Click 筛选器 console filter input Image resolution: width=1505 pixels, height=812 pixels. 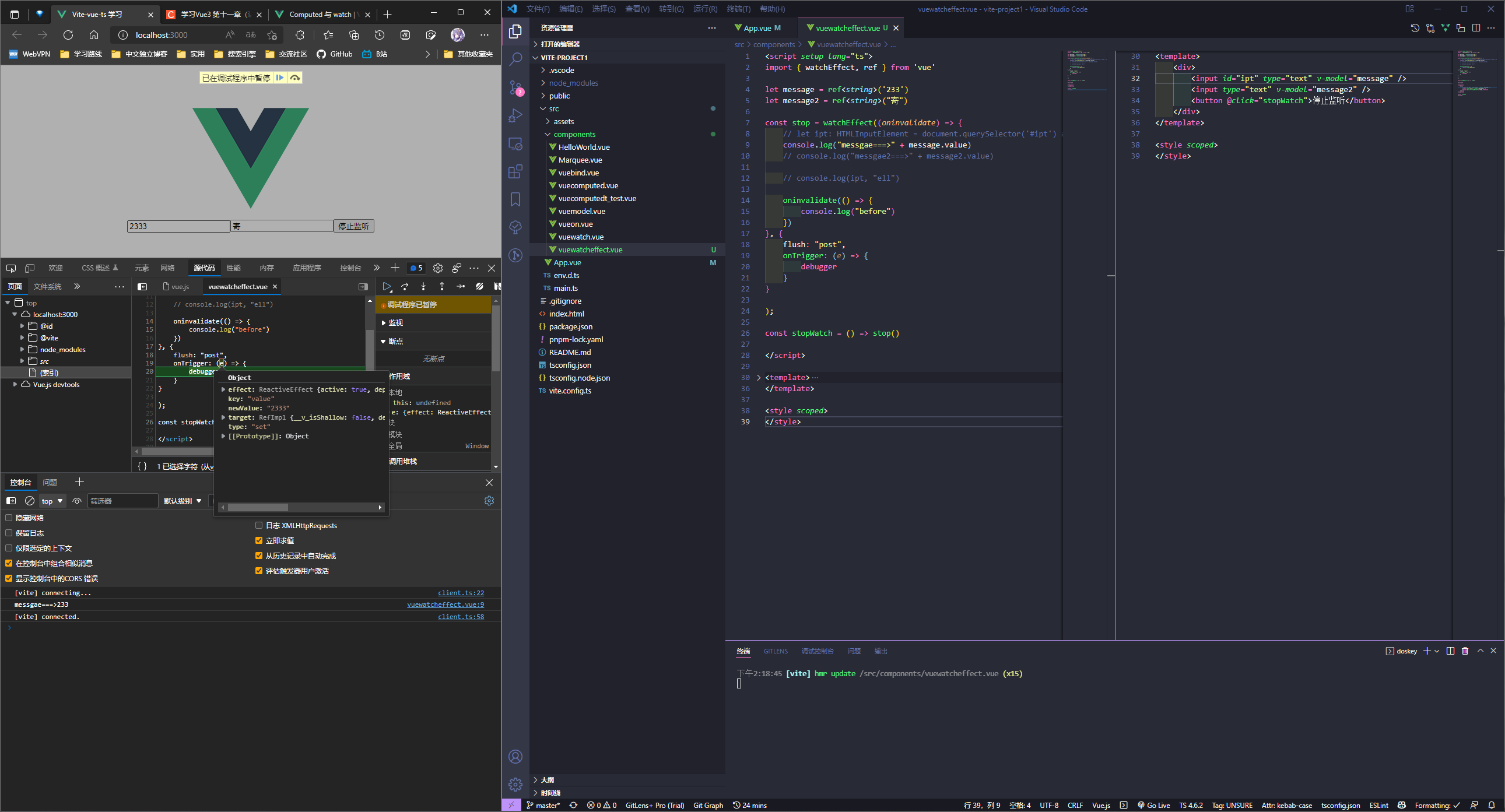(x=122, y=501)
